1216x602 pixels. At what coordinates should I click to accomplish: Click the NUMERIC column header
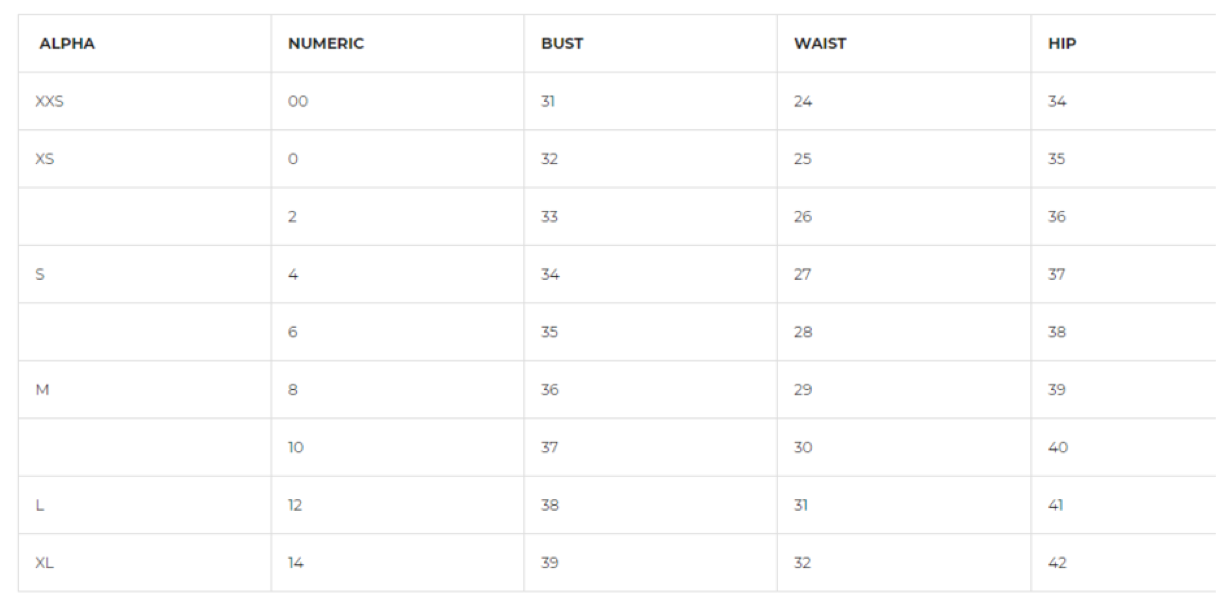(325, 44)
